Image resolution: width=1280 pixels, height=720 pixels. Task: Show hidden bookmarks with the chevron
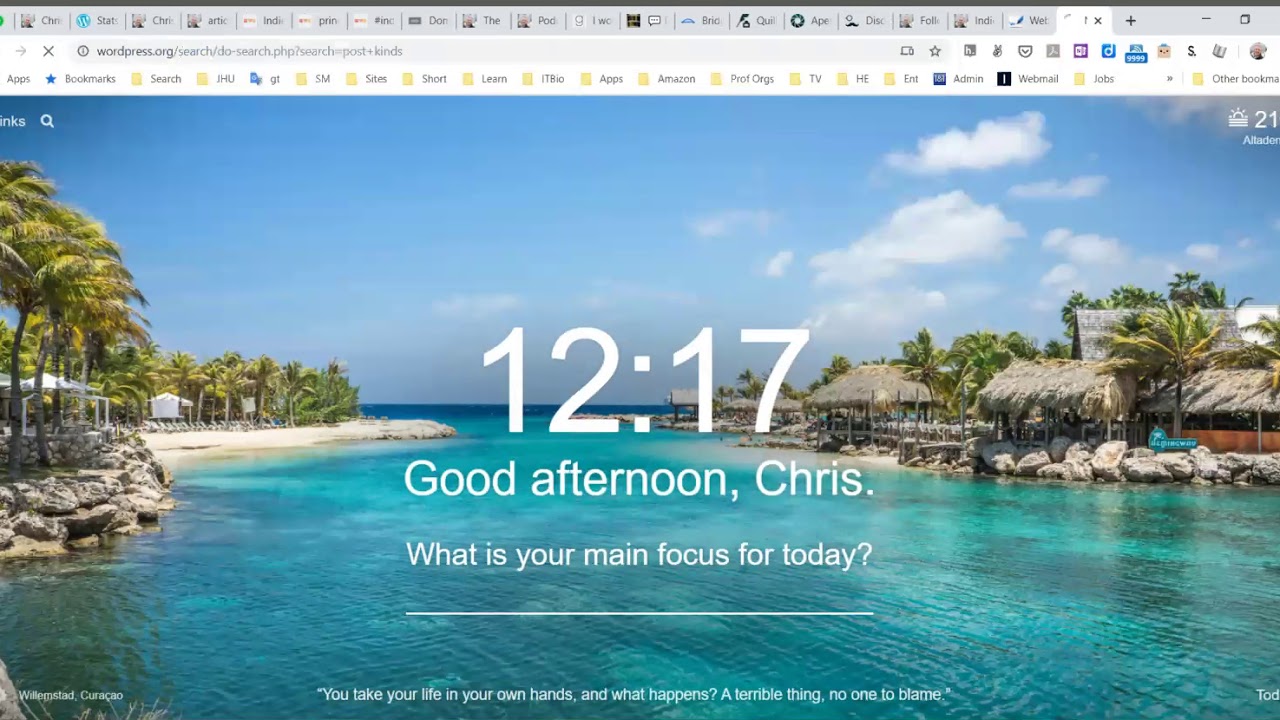coord(1169,79)
